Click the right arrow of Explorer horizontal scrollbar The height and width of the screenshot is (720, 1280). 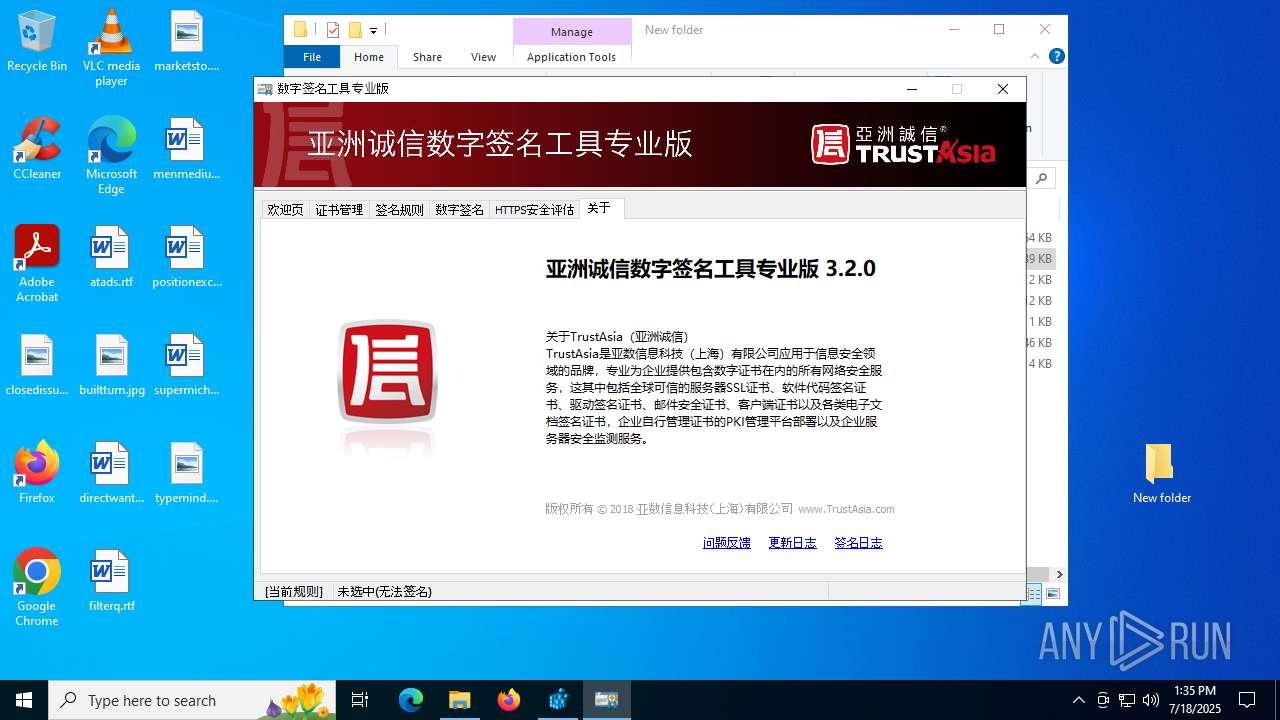point(1059,574)
